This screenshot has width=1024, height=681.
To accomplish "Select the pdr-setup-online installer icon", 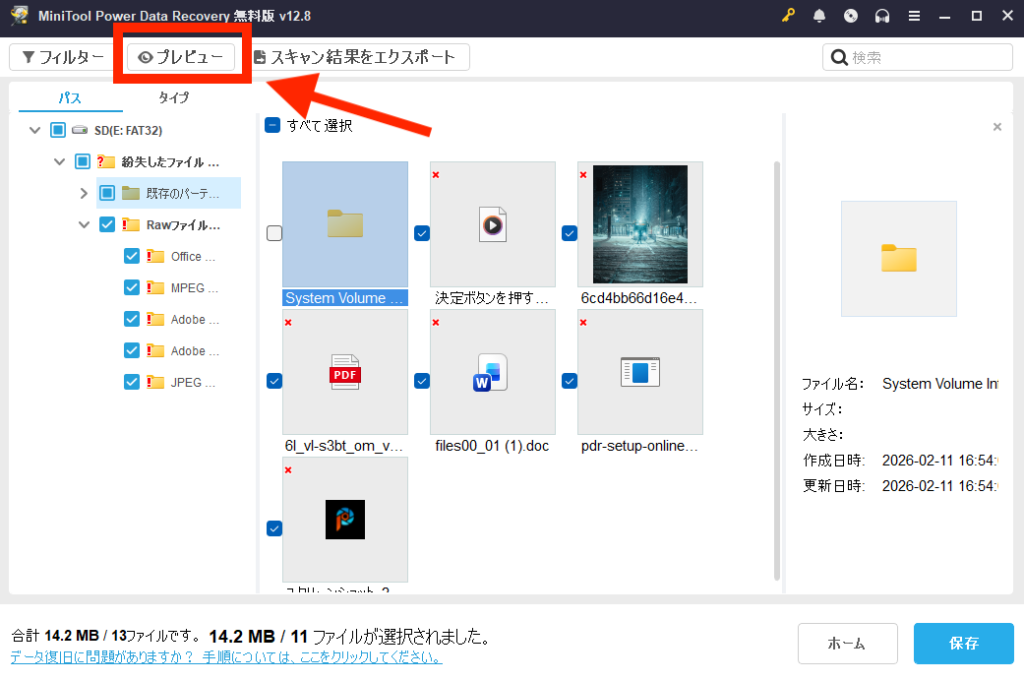I will coord(640,372).
